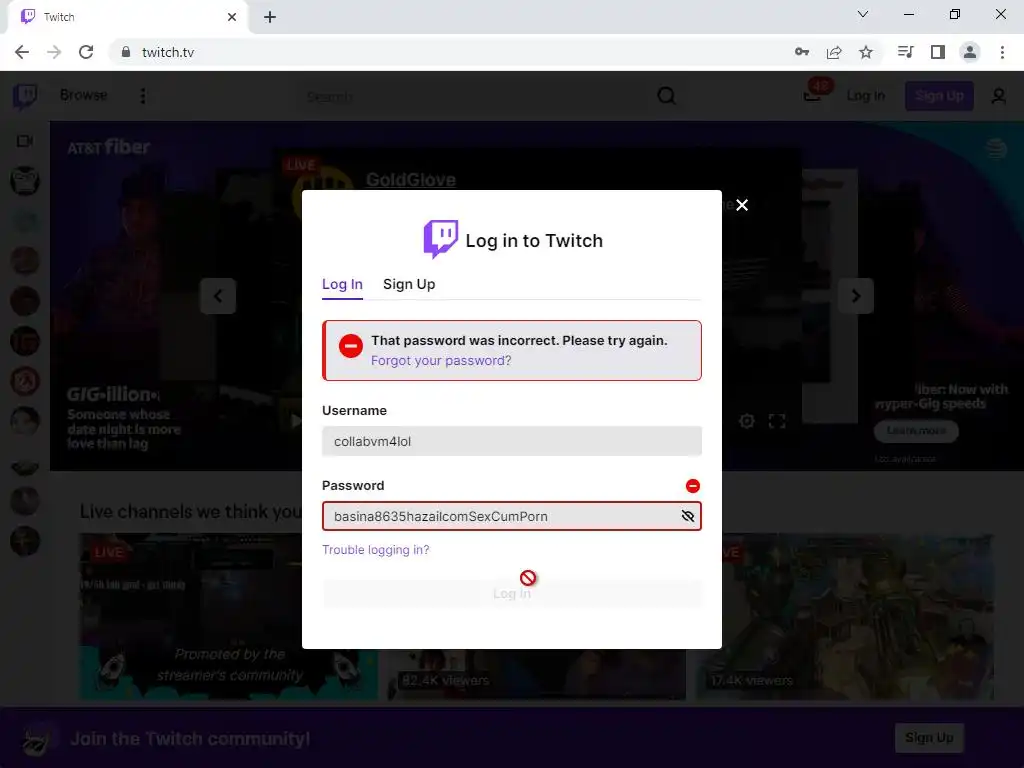The height and width of the screenshot is (768, 1024).
Task: Focus the Password input field
Action: coord(511,516)
